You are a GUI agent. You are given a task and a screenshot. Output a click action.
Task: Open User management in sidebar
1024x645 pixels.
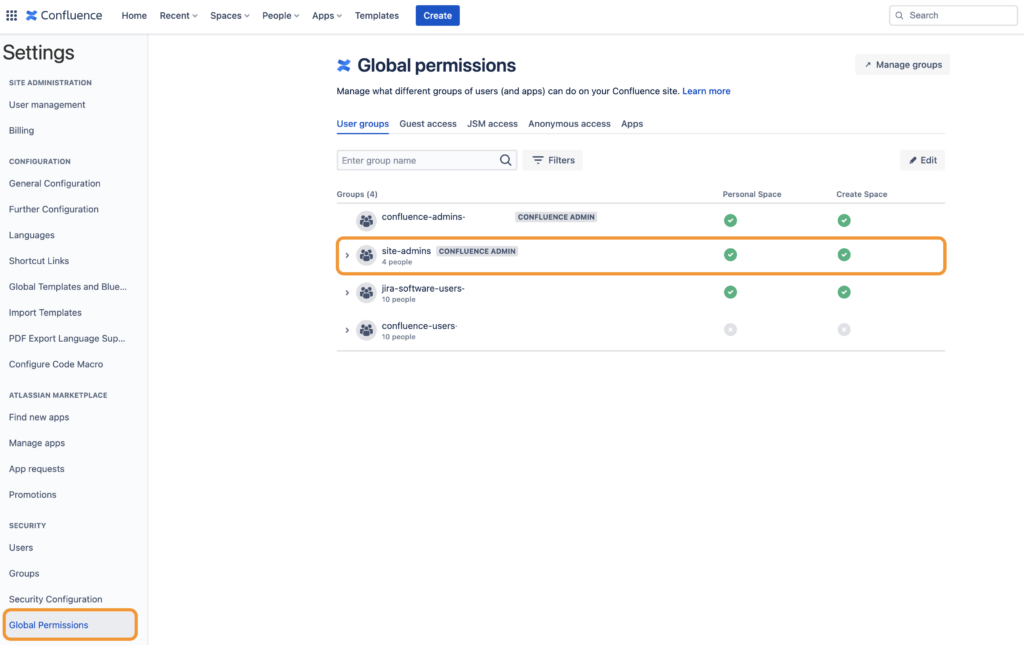47,104
